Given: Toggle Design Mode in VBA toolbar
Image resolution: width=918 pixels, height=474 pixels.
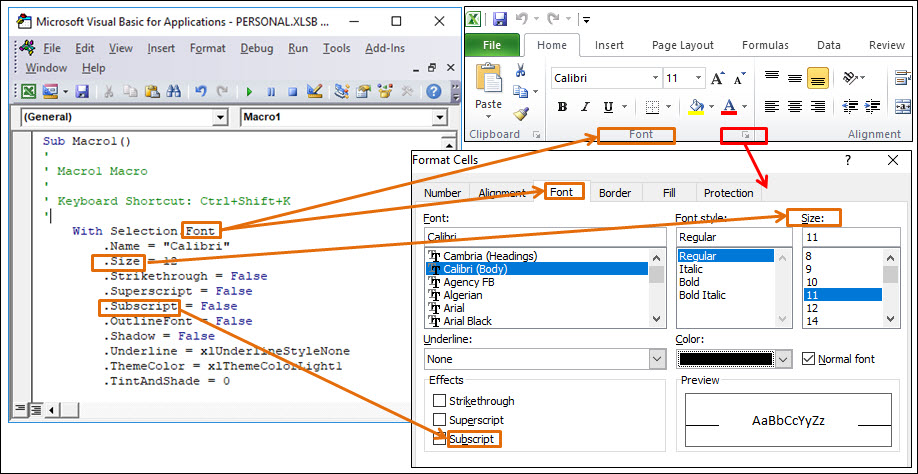Looking at the screenshot, I should point(314,91).
